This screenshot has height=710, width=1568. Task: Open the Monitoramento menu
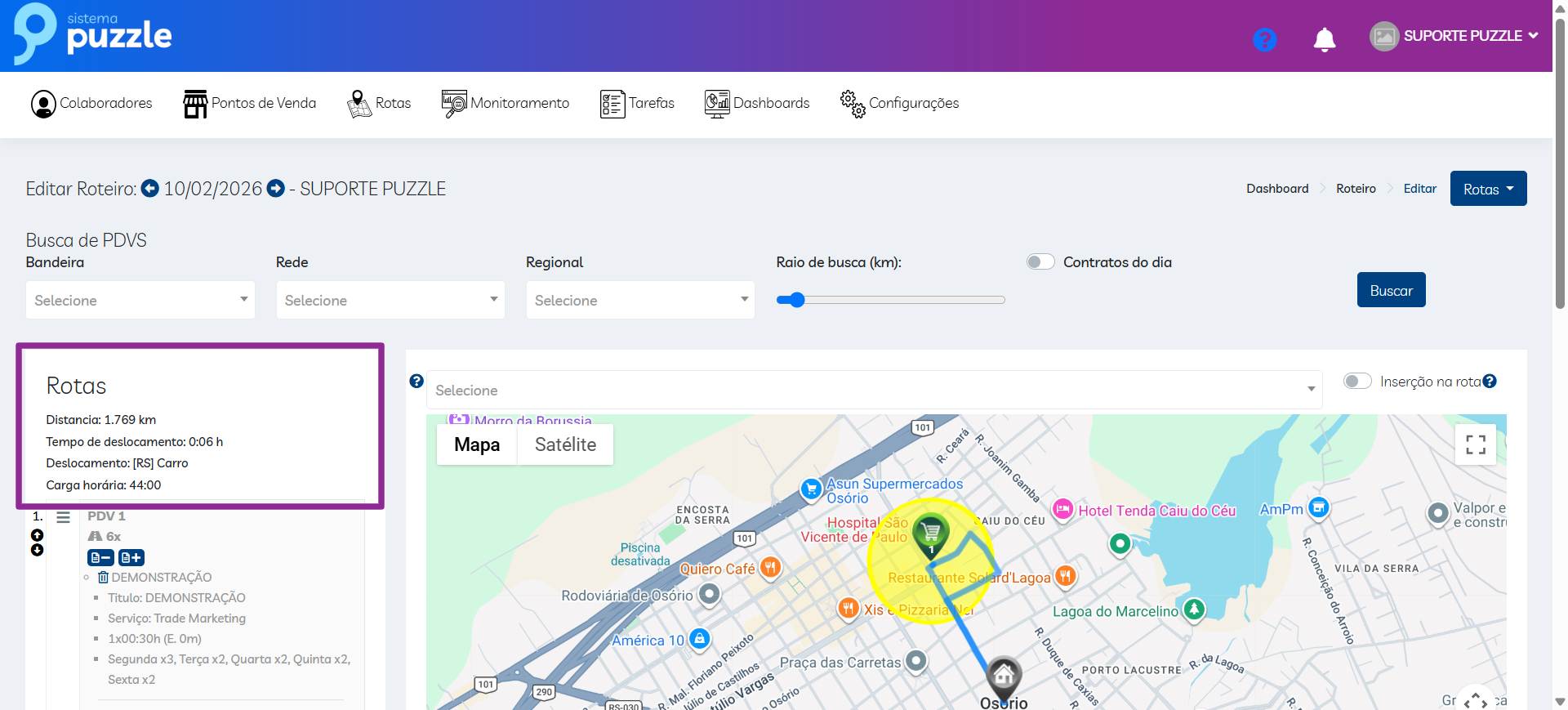pyautogui.click(x=506, y=104)
